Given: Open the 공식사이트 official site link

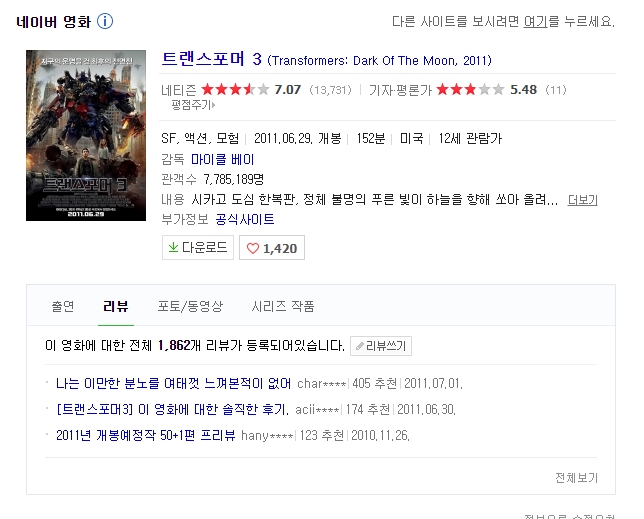Looking at the screenshot, I should pyautogui.click(x=245, y=219).
